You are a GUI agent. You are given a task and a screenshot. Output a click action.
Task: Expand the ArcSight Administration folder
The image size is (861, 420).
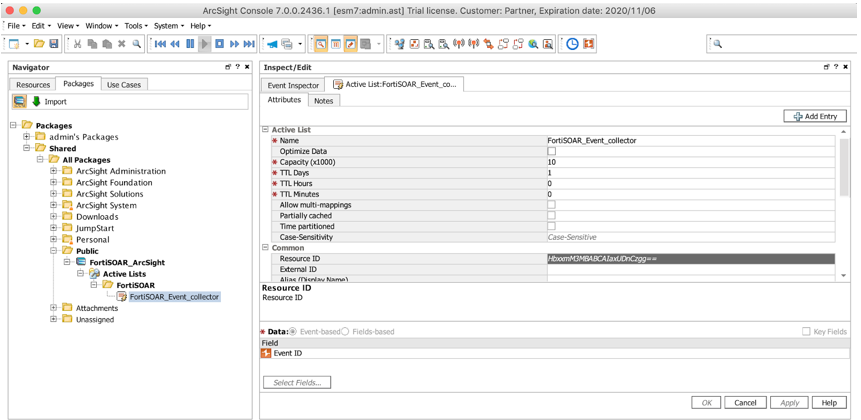(54, 171)
